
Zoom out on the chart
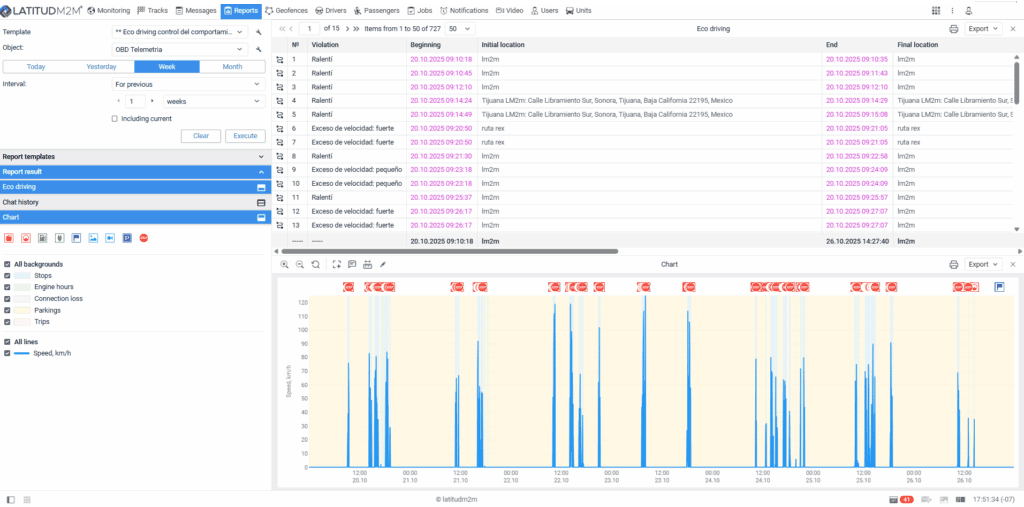click(300, 264)
